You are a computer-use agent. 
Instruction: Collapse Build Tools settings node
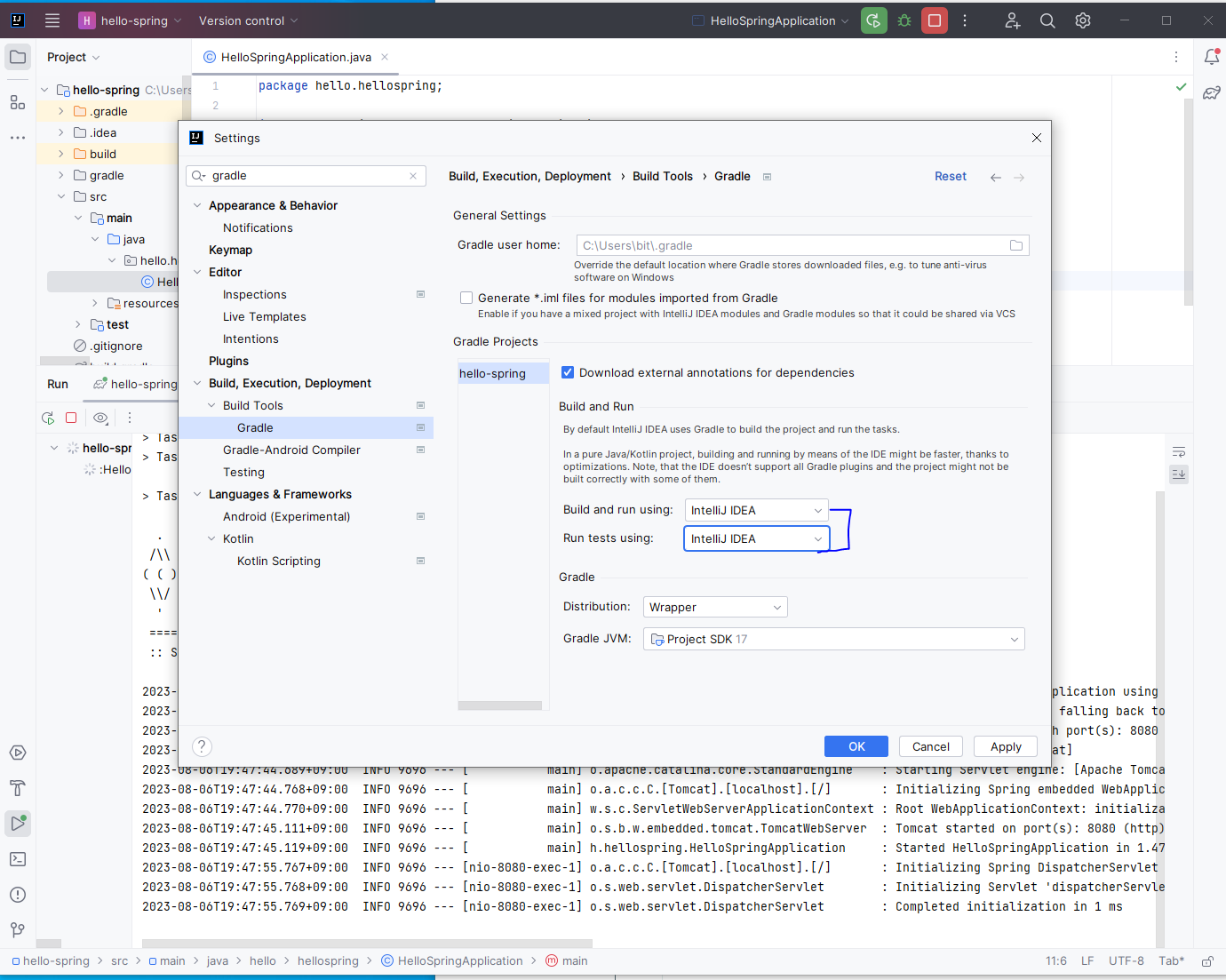click(211, 405)
